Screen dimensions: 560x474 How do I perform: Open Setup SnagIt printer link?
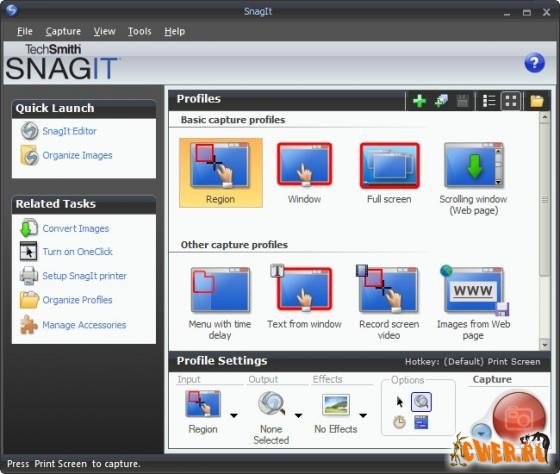pyautogui.click(x=84, y=276)
